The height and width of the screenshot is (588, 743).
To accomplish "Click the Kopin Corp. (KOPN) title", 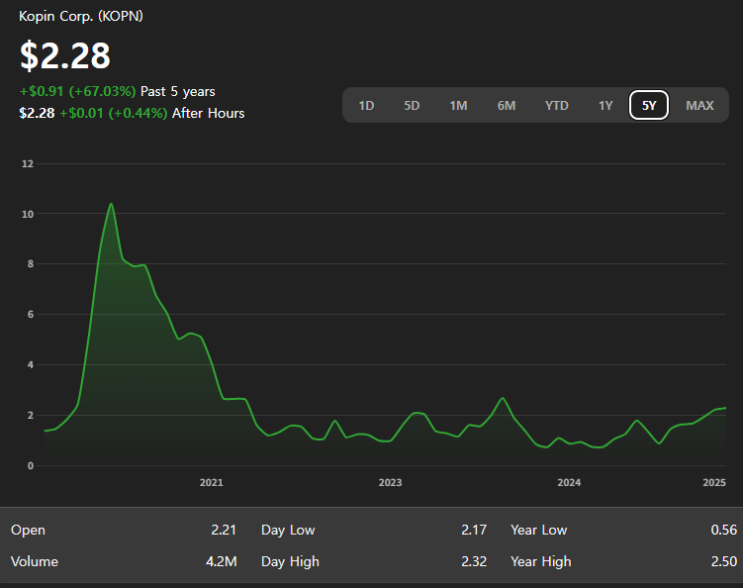I will [81, 16].
